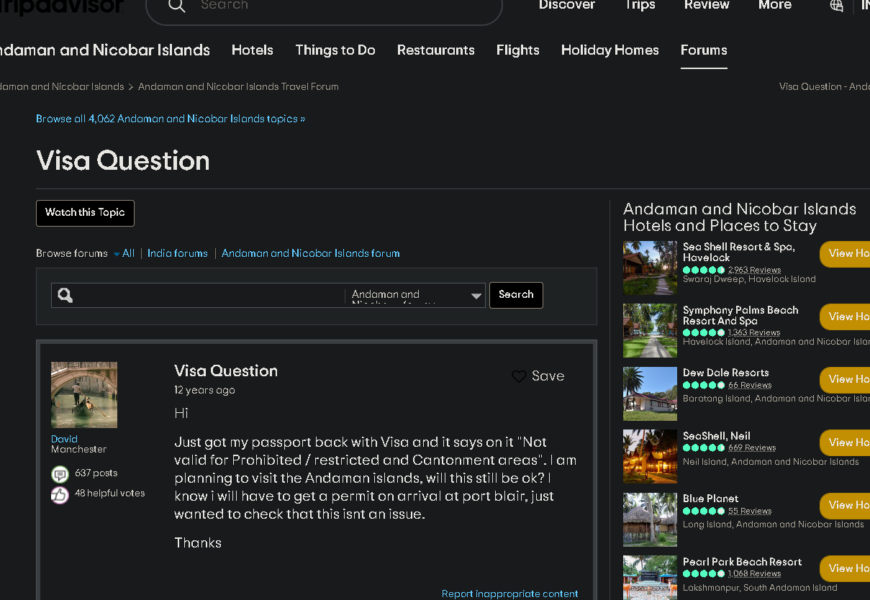Screen dimensions: 870x600
Task: Click the helpful votes thumbs-up icon
Action: [60, 494]
